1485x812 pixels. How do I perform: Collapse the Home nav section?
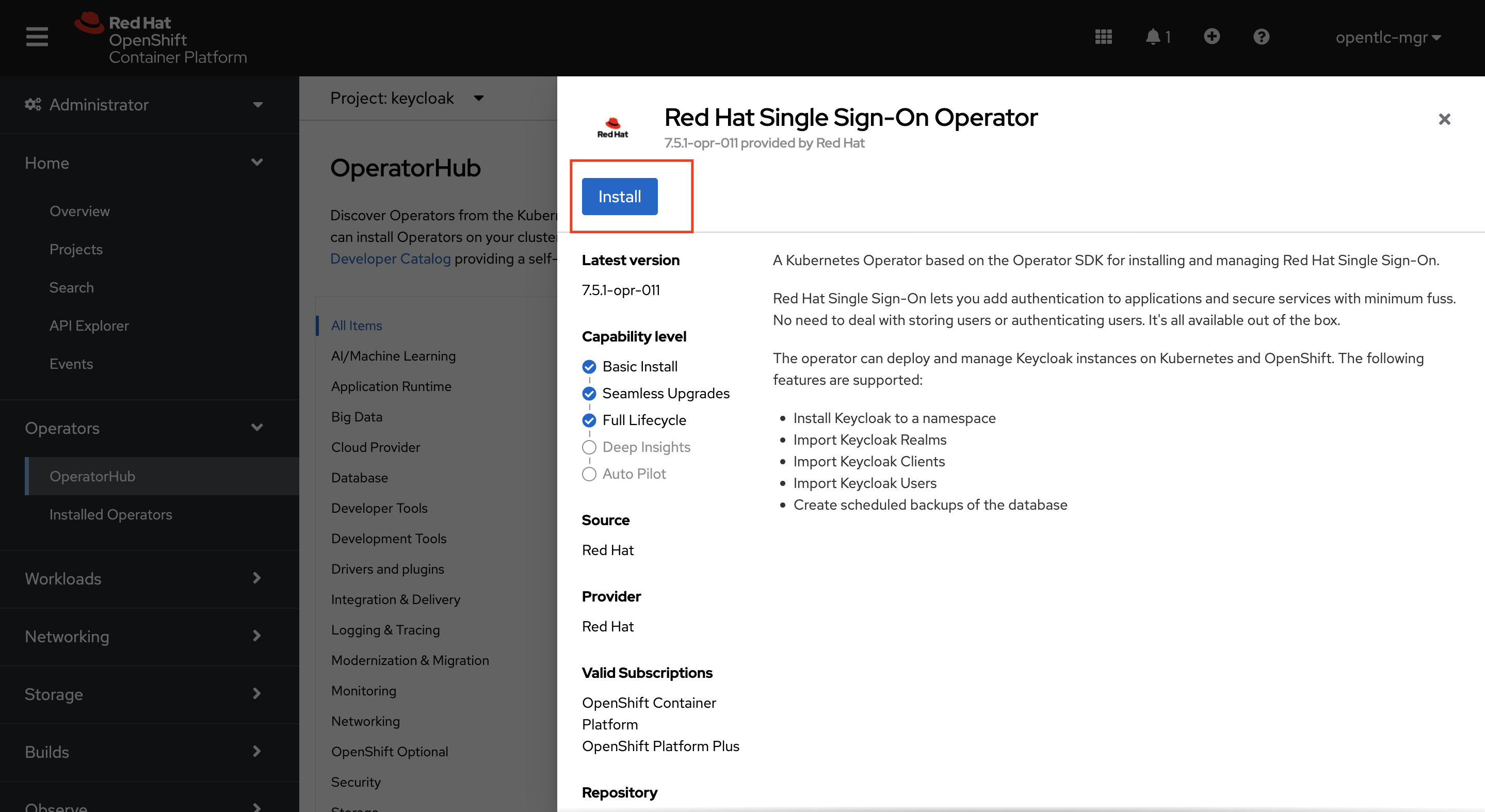point(149,163)
